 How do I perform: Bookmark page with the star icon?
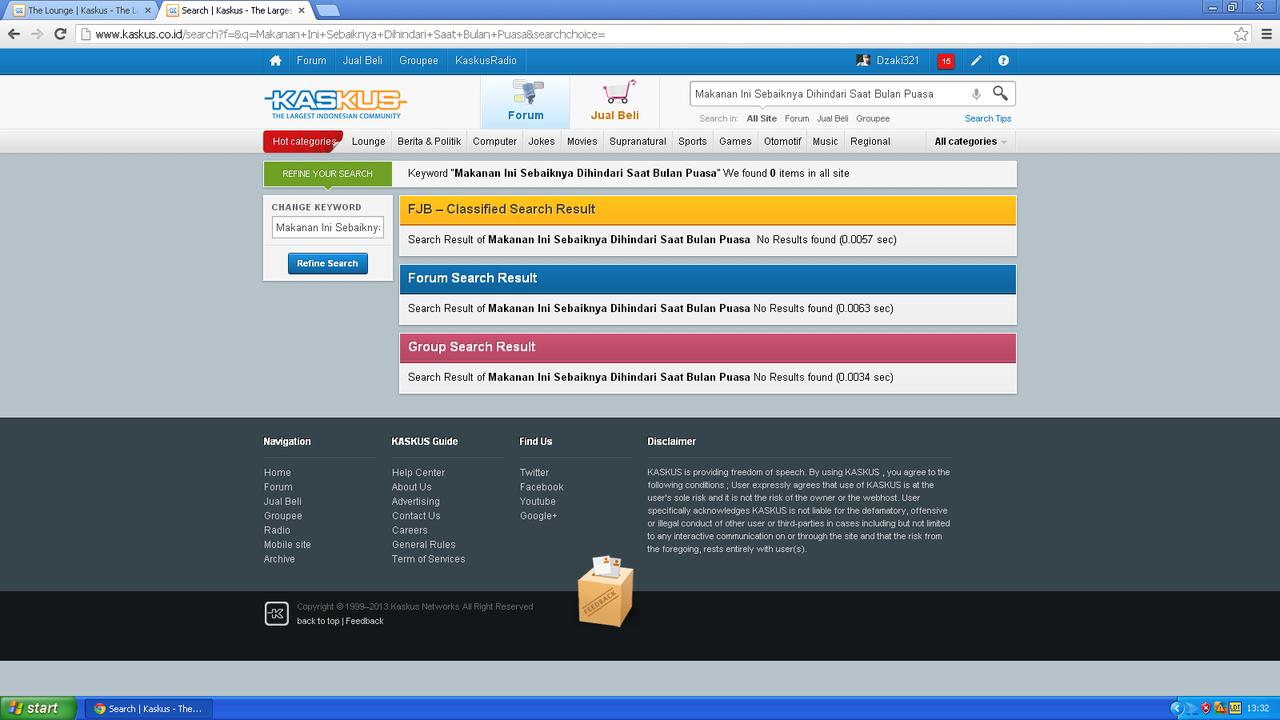coord(1241,34)
